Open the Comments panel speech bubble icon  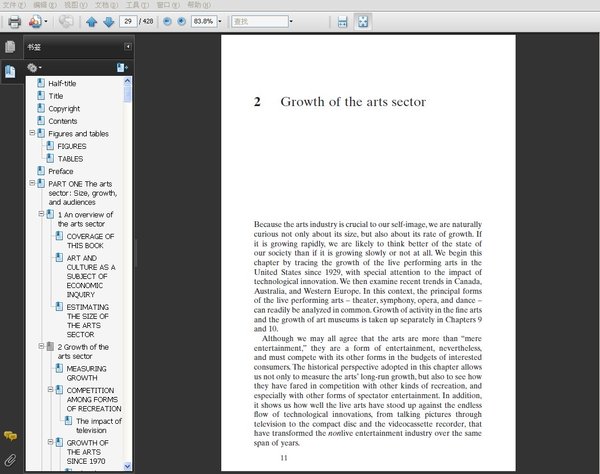10,436
